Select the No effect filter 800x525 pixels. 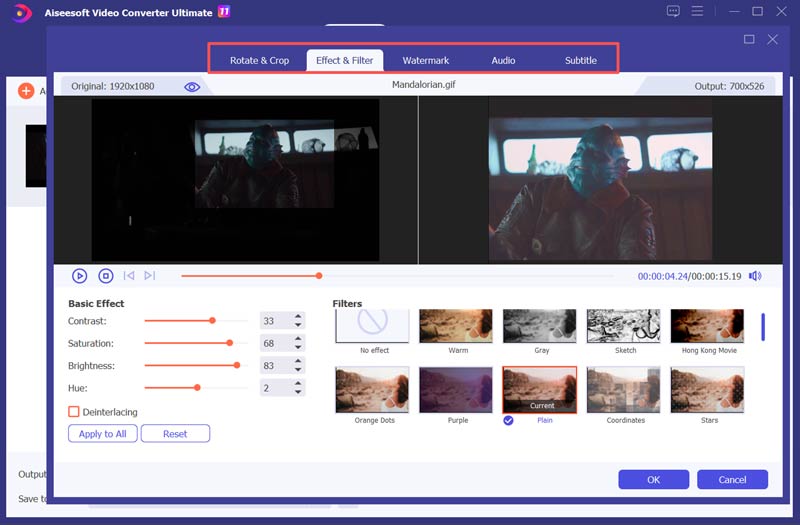point(372,327)
